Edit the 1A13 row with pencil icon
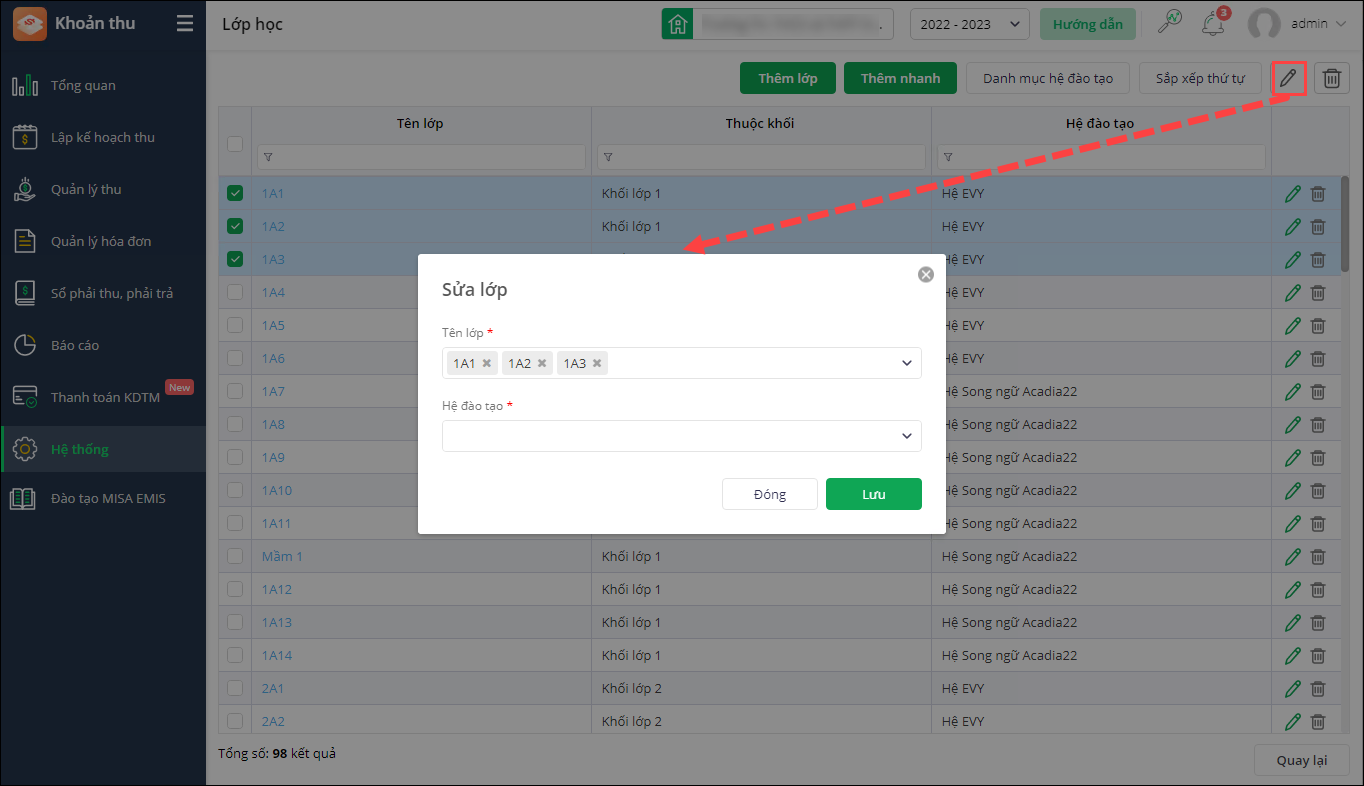 [x=1293, y=623]
